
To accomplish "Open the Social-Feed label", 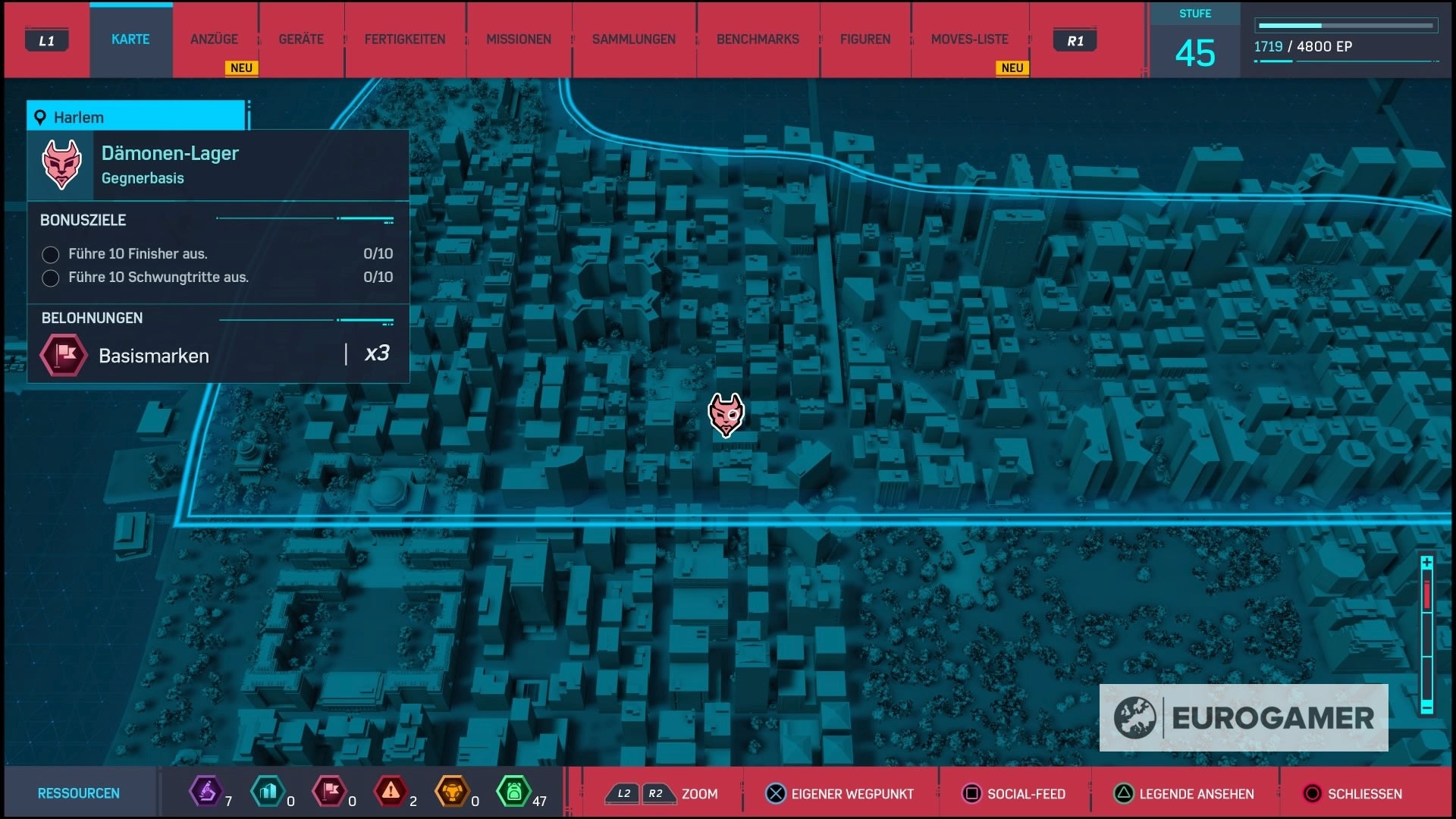I will pyautogui.click(x=1026, y=794).
